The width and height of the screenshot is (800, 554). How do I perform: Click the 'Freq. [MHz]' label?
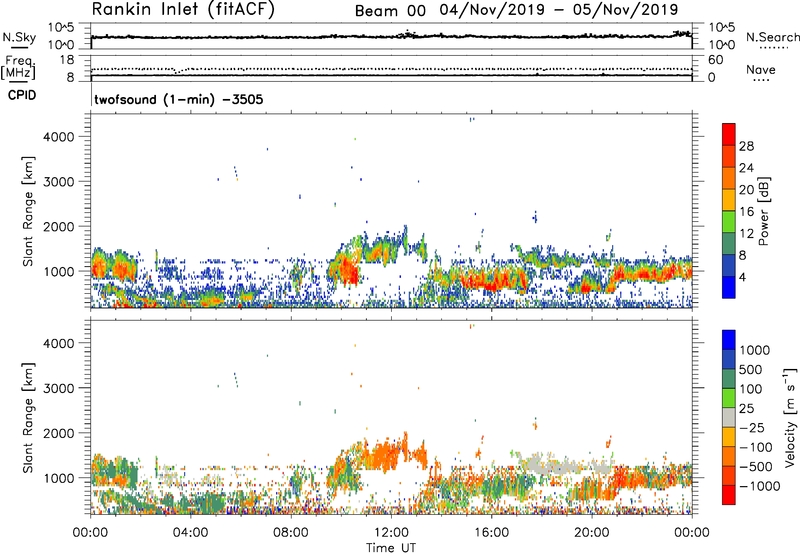click(x=18, y=67)
